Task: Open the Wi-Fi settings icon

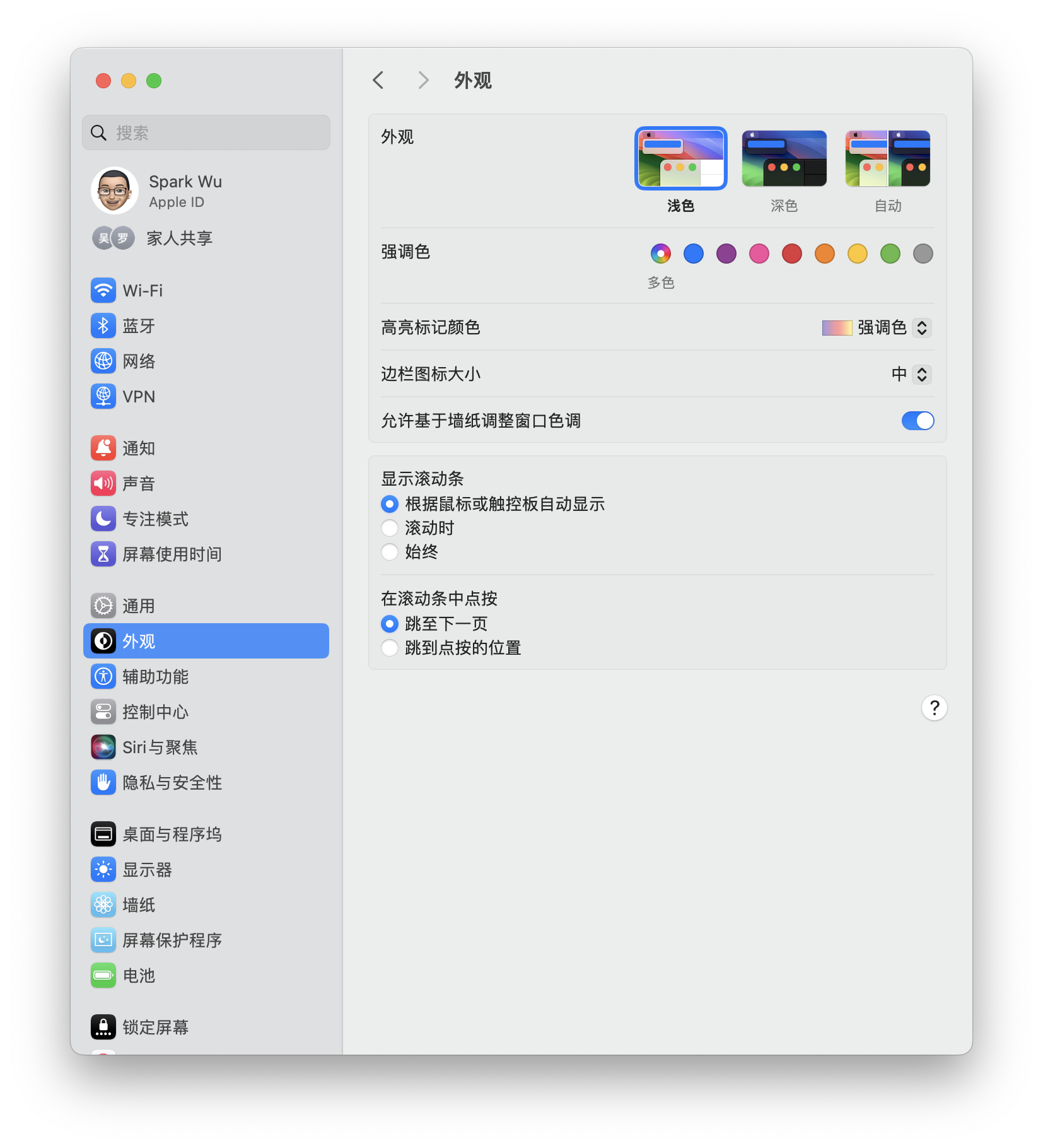Action: click(103, 290)
